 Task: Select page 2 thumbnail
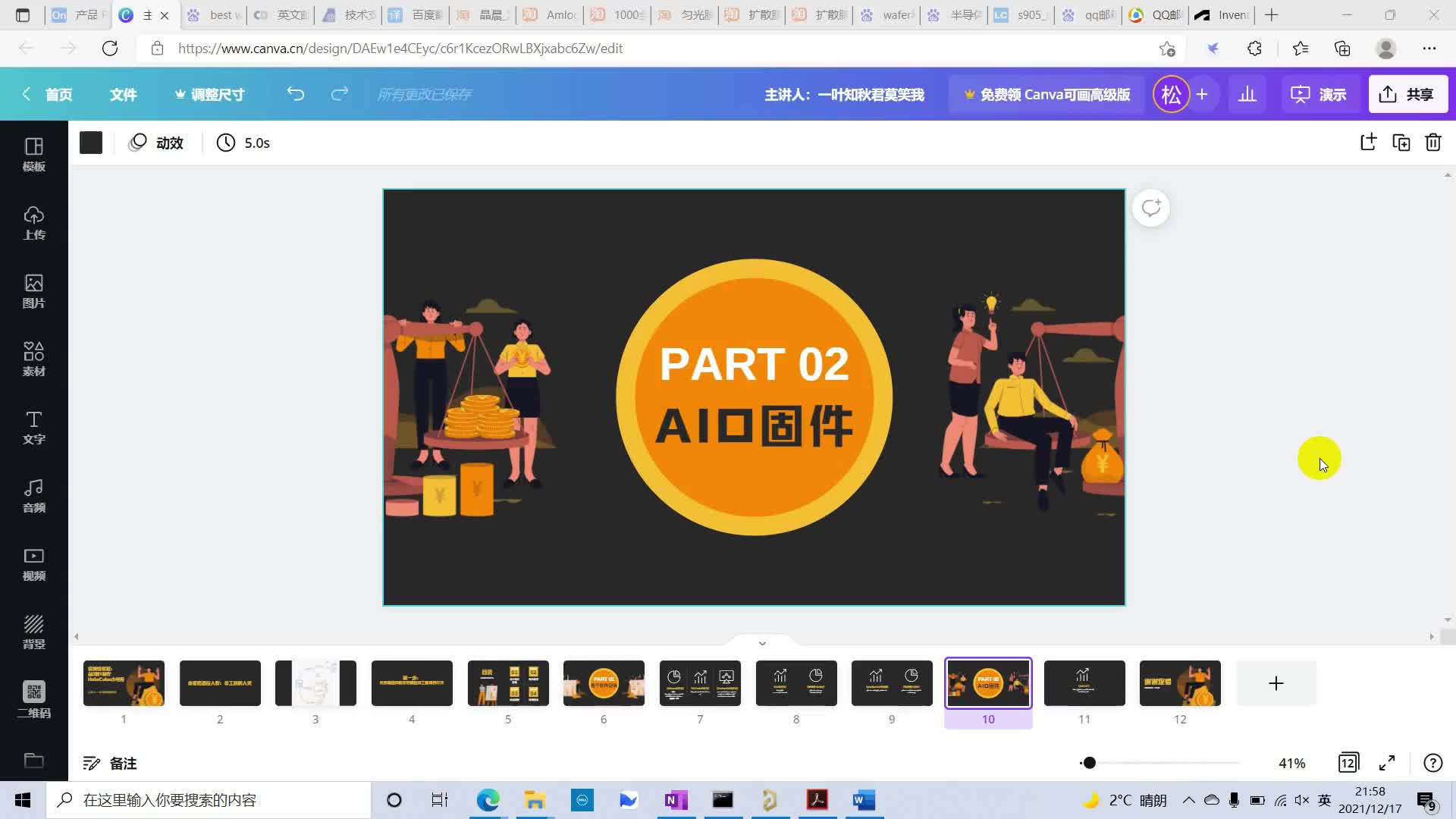(220, 683)
